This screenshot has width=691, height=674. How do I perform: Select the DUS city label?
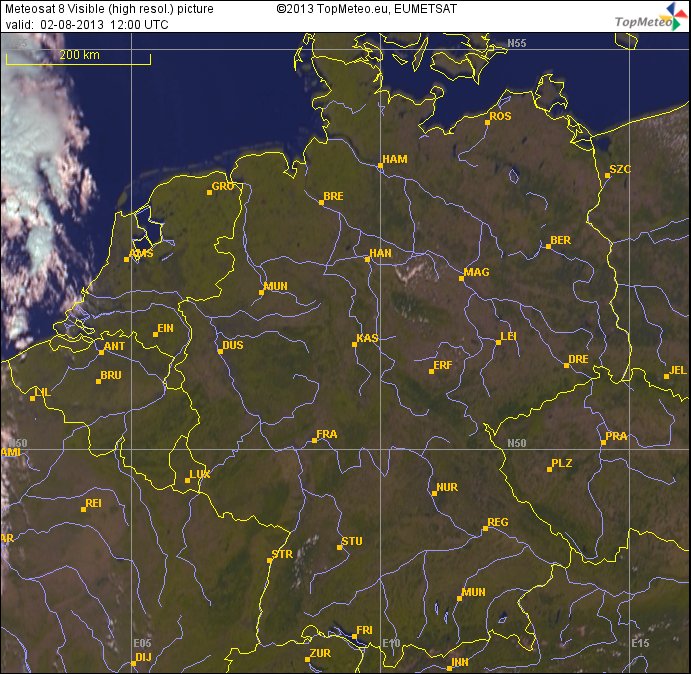point(233,346)
